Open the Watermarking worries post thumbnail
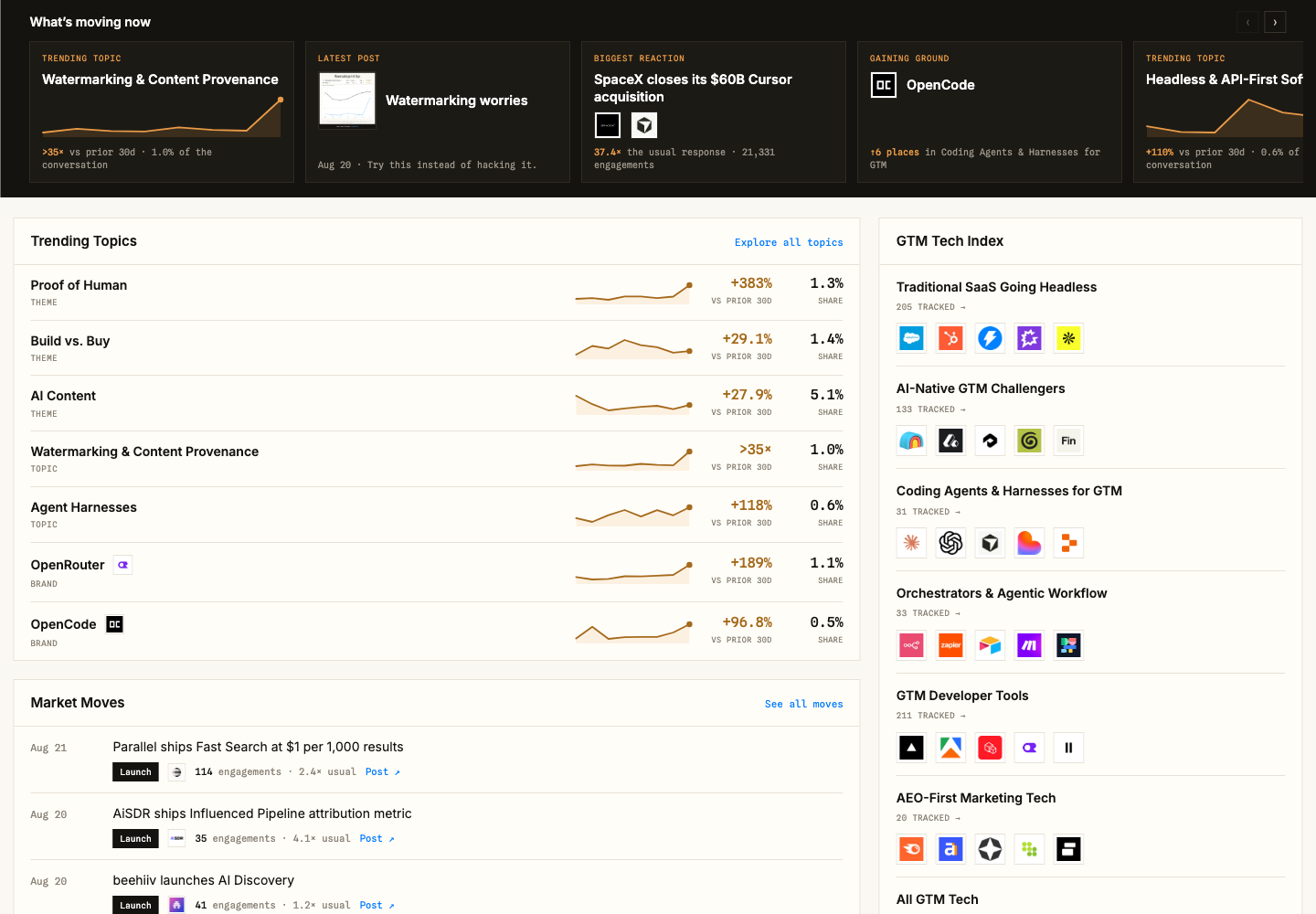 click(347, 101)
